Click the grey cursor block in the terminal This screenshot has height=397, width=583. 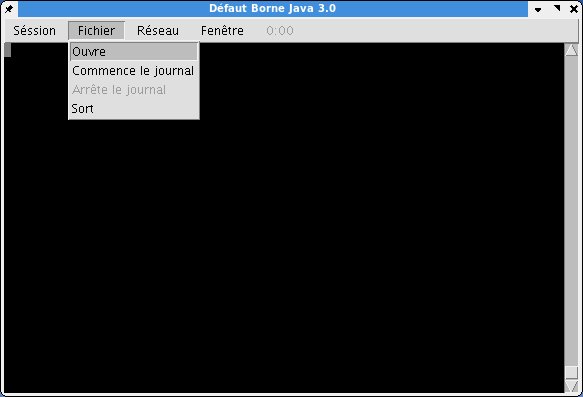coord(7,50)
